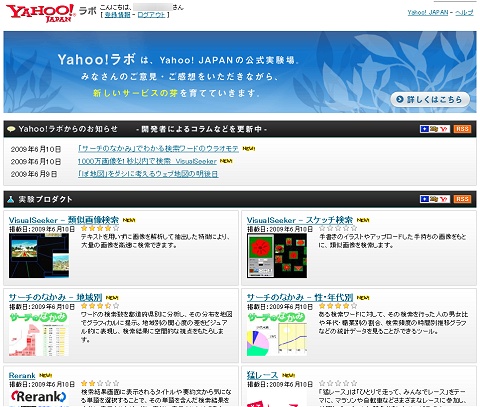480x407 pixels.
Task: Open サーチのなかみ – 性・年代別 title link
Action: tap(300, 297)
